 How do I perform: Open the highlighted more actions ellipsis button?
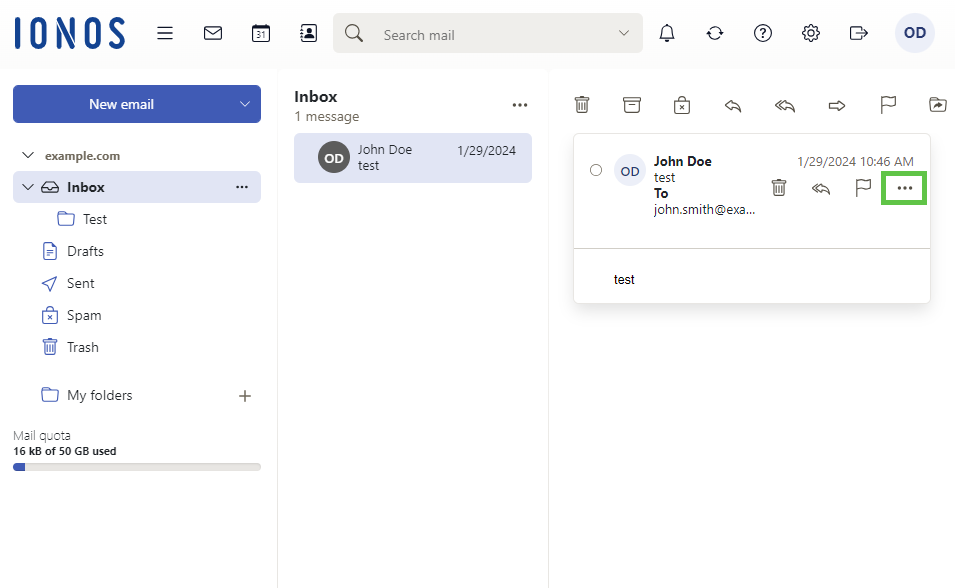pyautogui.click(x=905, y=188)
